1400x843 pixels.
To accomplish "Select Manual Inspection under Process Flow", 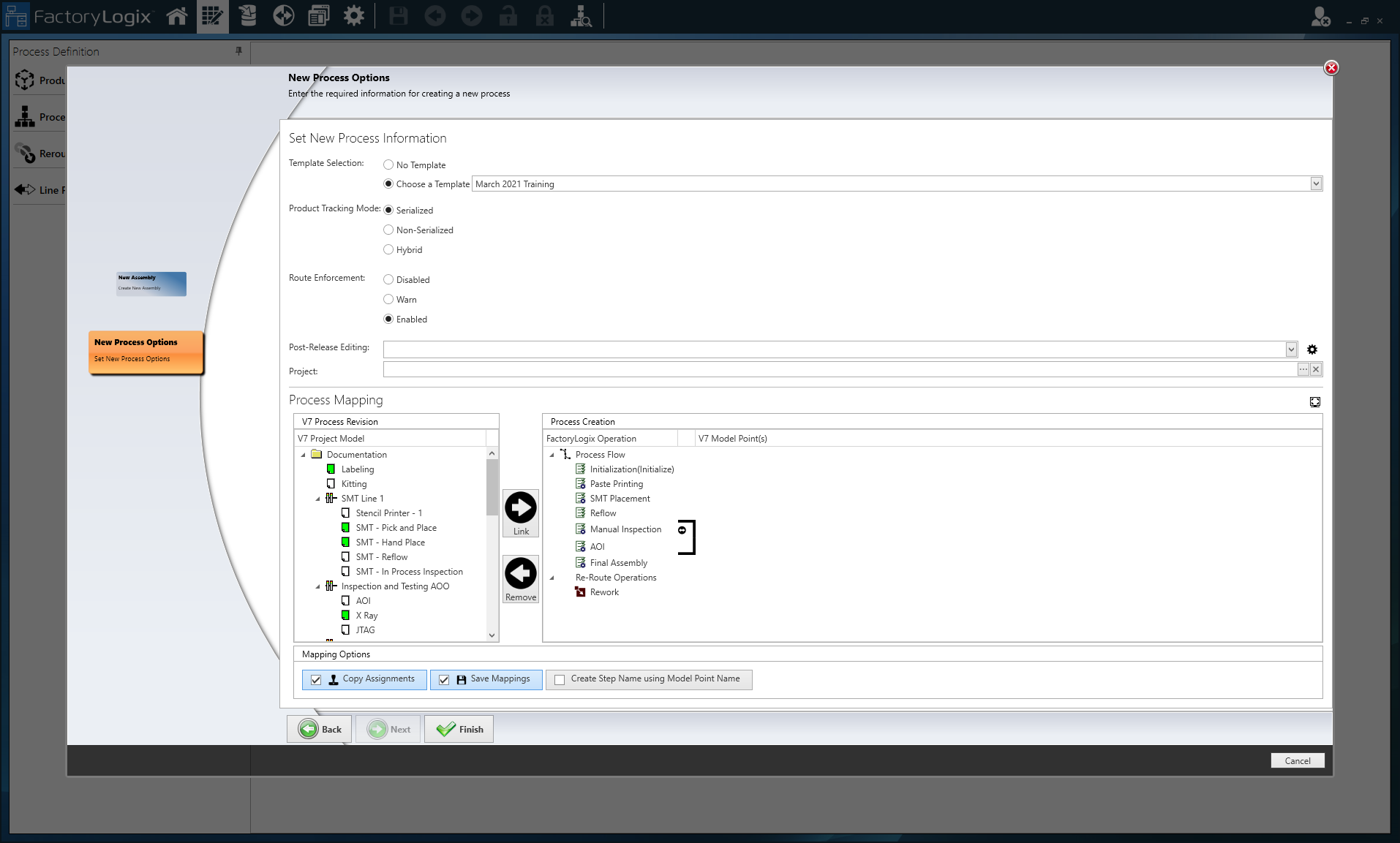I will [x=625, y=529].
